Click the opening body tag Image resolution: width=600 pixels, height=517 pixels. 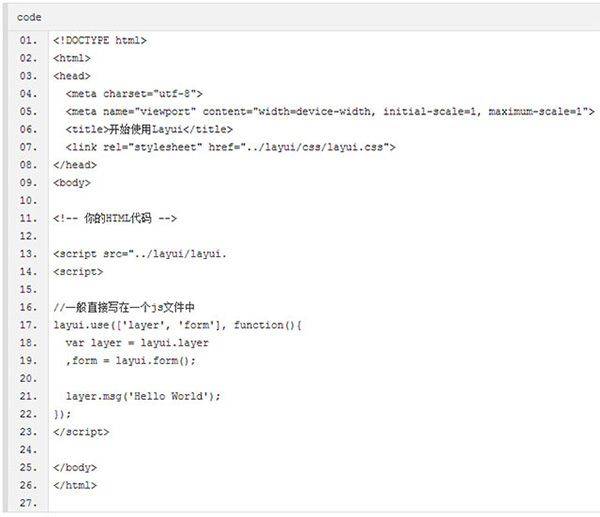[72, 183]
